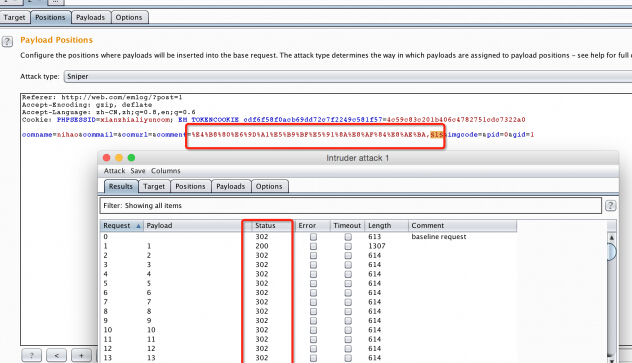
Task: Toggle Error checkbox for request 10
Action: click(313, 330)
